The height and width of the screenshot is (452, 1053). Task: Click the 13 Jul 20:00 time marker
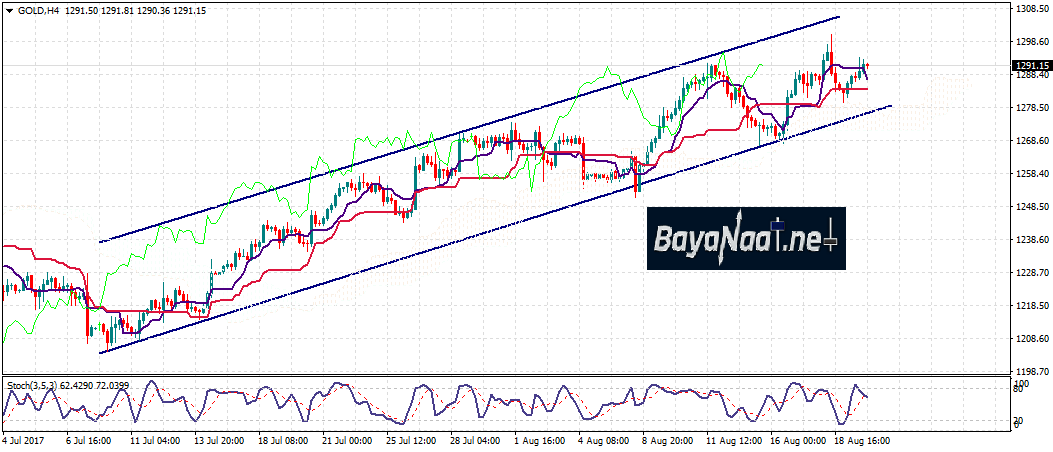click(217, 439)
